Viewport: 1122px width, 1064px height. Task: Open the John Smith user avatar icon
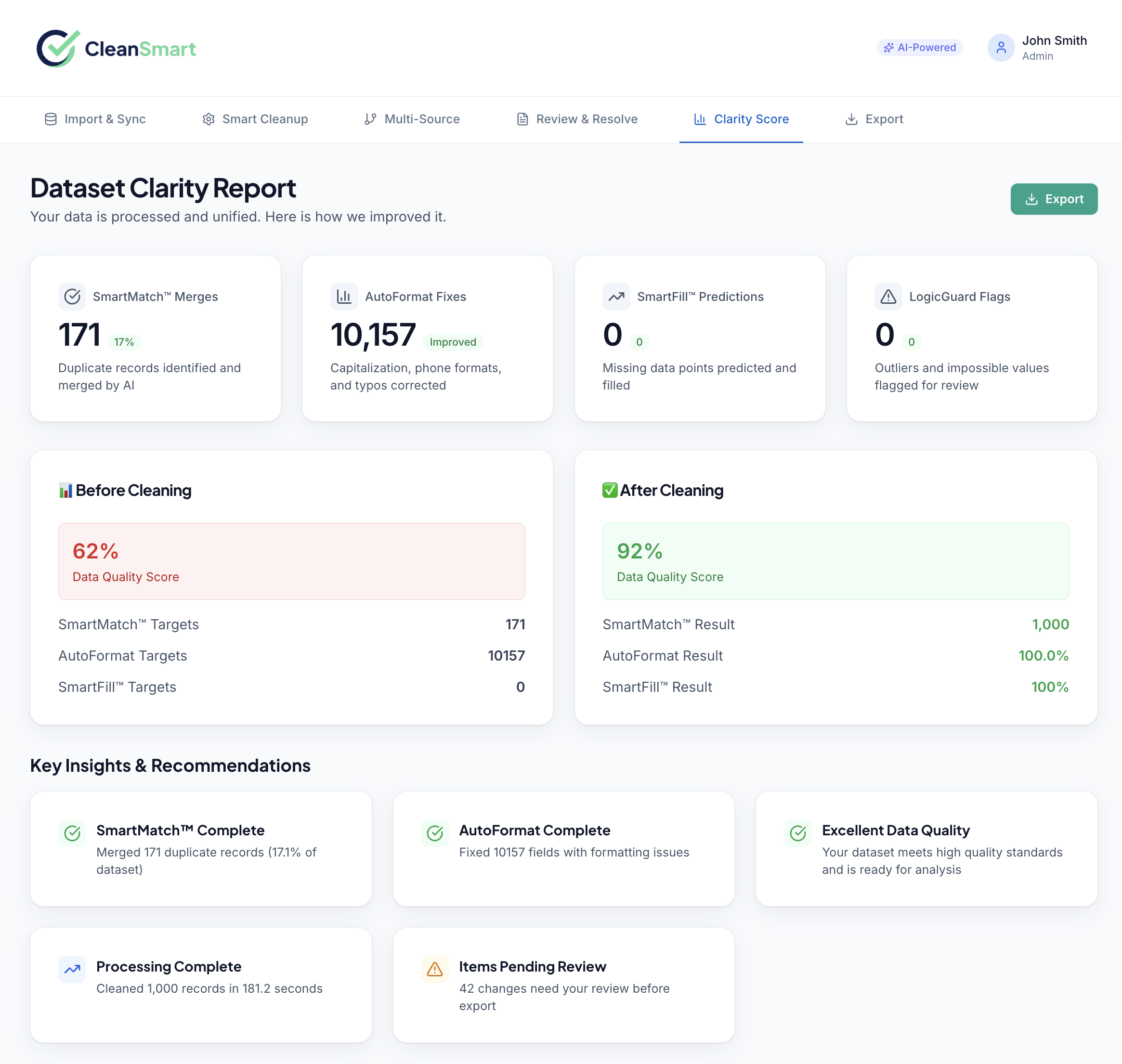click(1001, 48)
